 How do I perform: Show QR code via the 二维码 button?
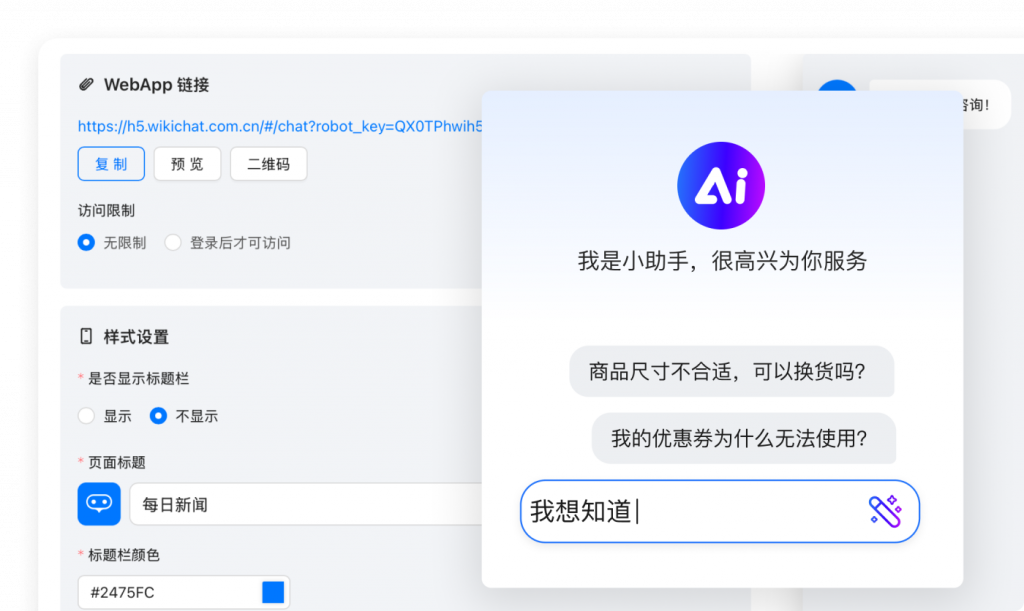pyautogui.click(x=268, y=163)
